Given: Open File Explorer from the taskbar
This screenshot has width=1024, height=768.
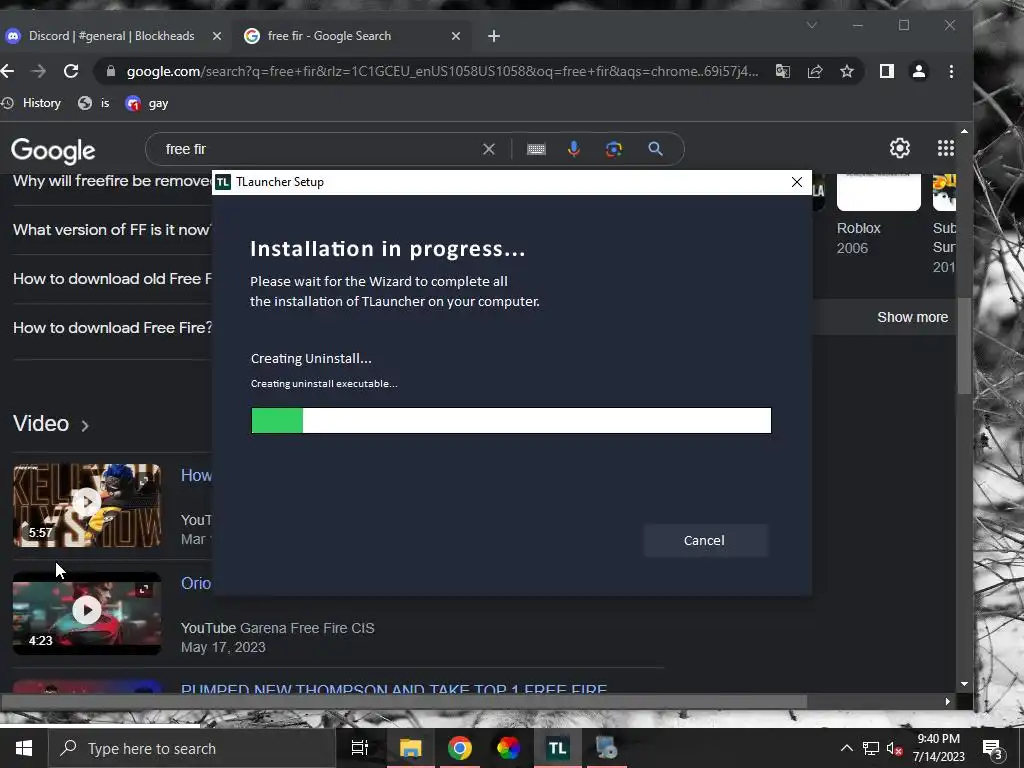Looking at the screenshot, I should [410, 748].
